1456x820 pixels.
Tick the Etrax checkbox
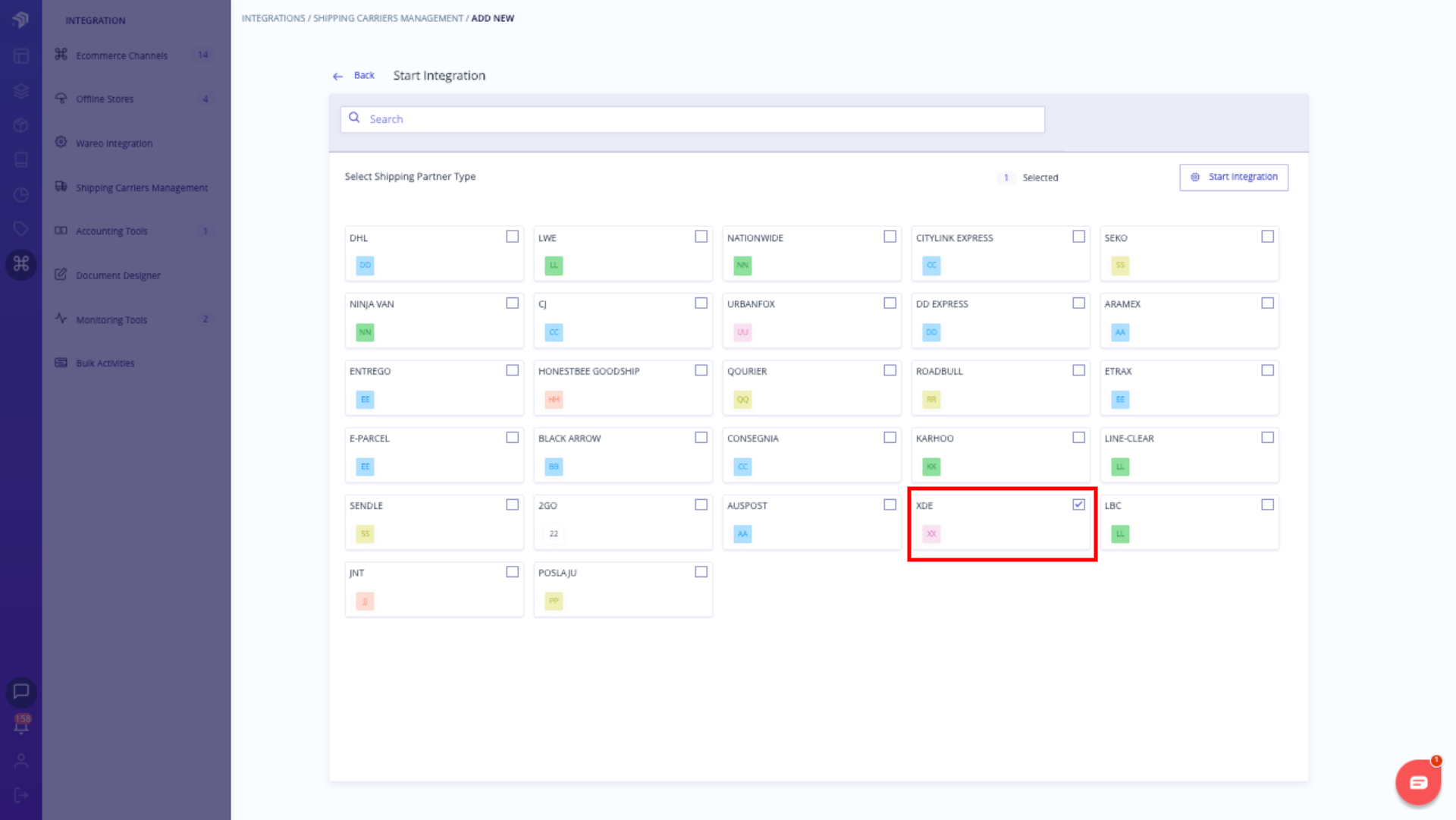[1267, 370]
